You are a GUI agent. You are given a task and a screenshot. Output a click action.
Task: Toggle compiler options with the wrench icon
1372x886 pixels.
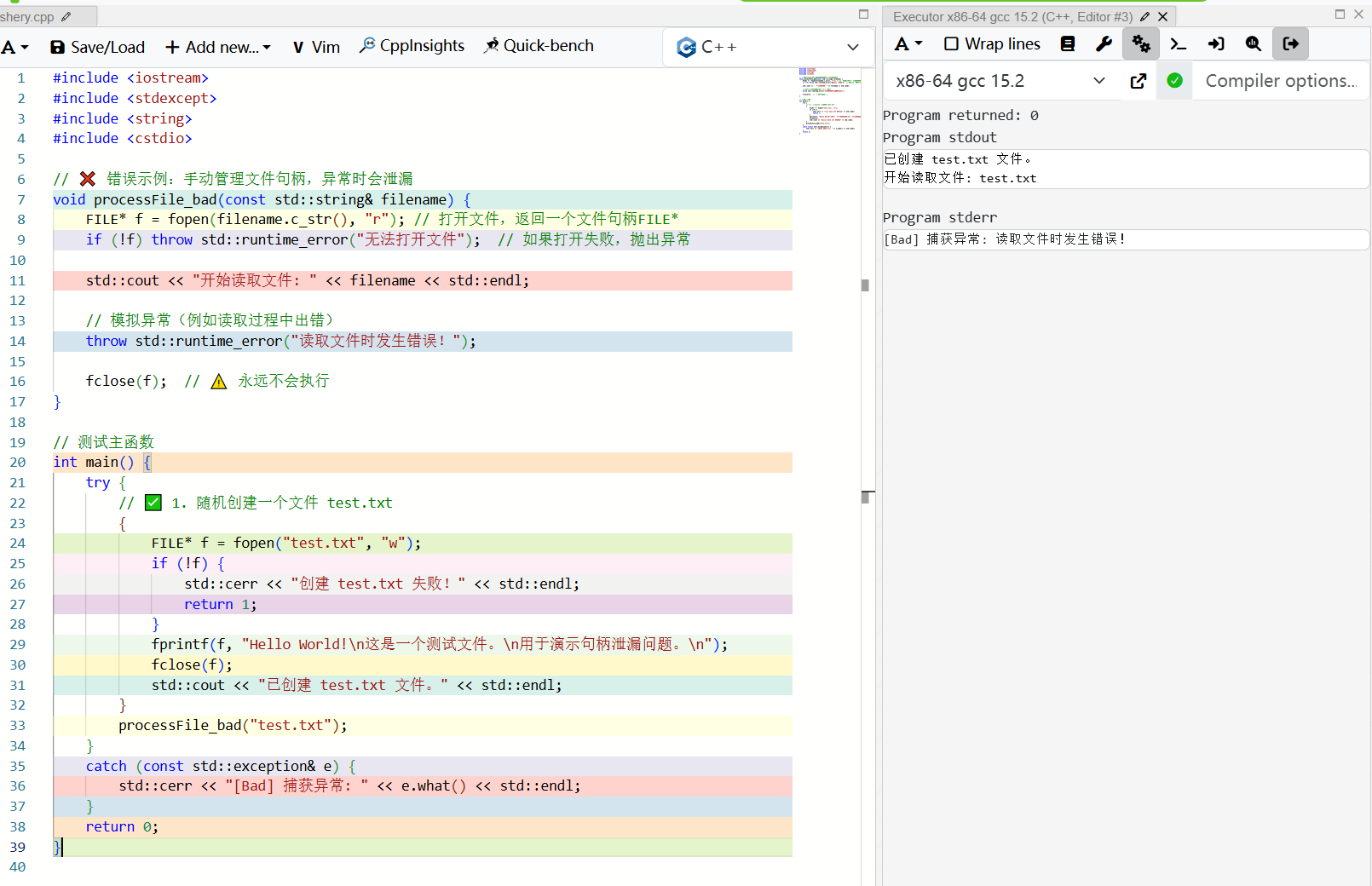pos(1104,43)
